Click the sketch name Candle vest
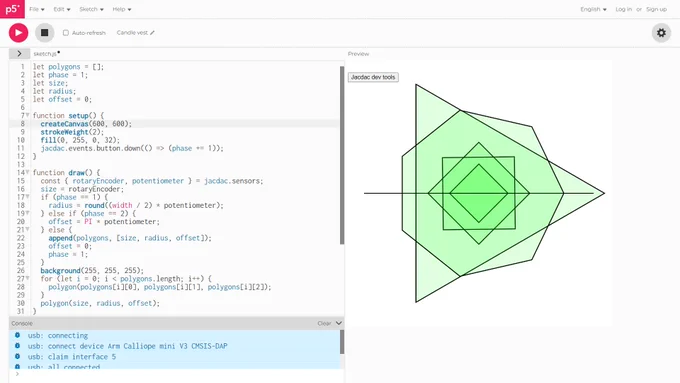Viewport: 680px width, 383px height. tap(132, 33)
